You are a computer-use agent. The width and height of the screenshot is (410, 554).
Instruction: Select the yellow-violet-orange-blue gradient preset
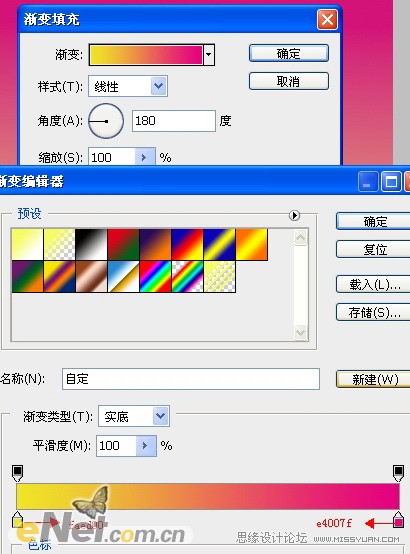pos(59,277)
